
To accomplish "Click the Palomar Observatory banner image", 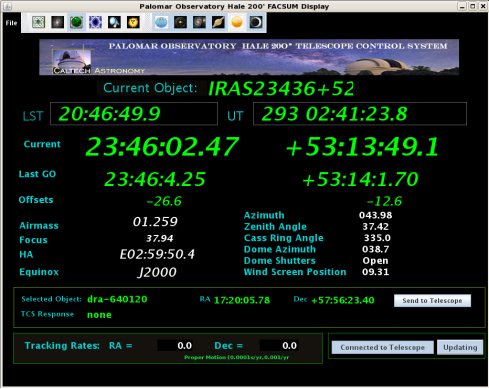I will click(249, 57).
